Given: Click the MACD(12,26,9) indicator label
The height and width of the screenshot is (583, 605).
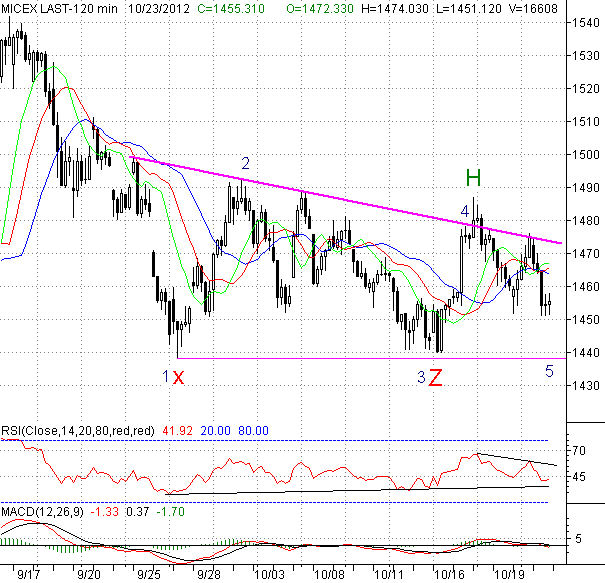Looking at the screenshot, I should [42, 512].
